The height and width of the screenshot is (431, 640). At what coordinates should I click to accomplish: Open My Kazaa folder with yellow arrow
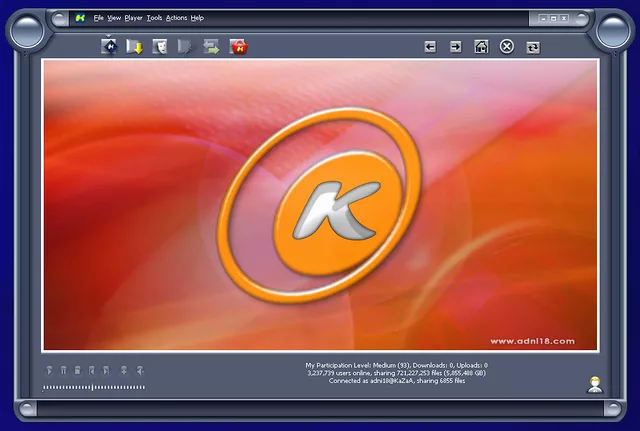(134, 46)
